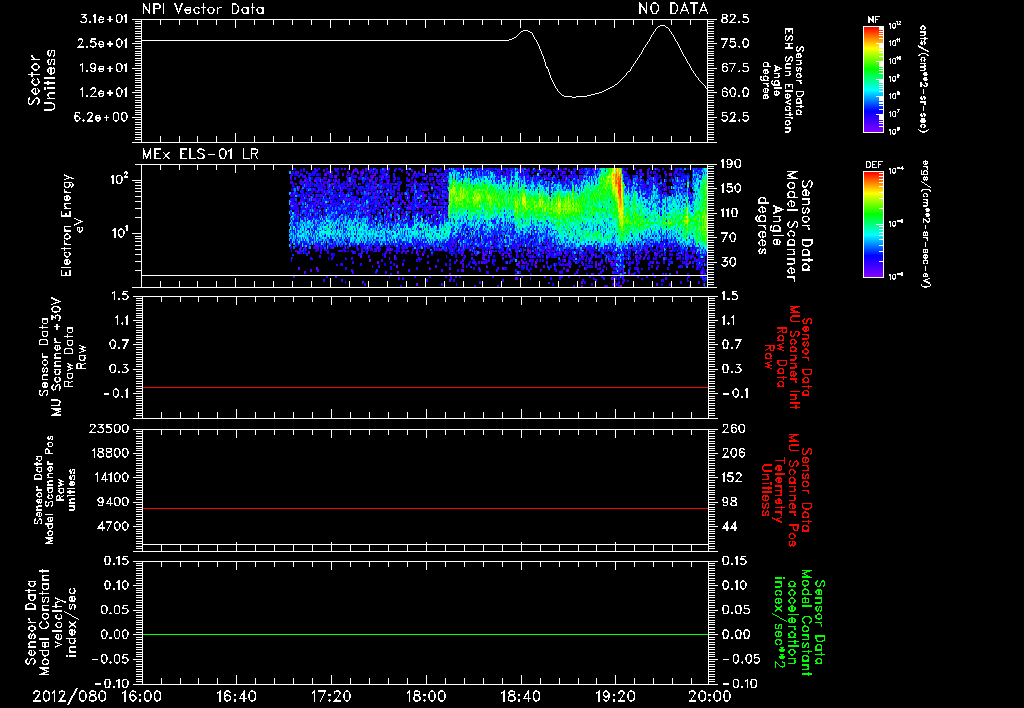Click the 1.2e+01 sector tick label
This screenshot has height=708, width=1024.
pos(104,93)
